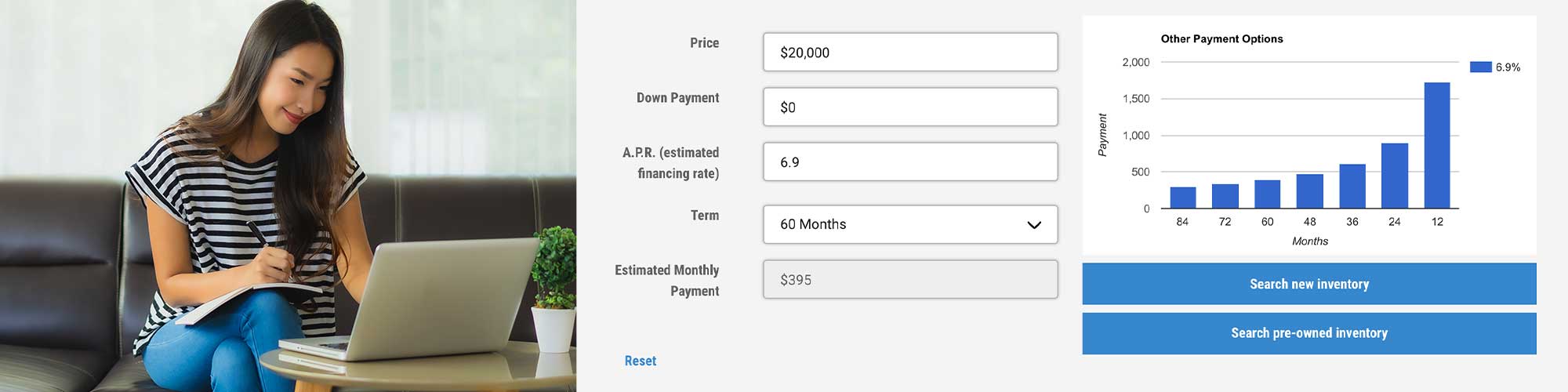Click the Reset link

(x=640, y=361)
